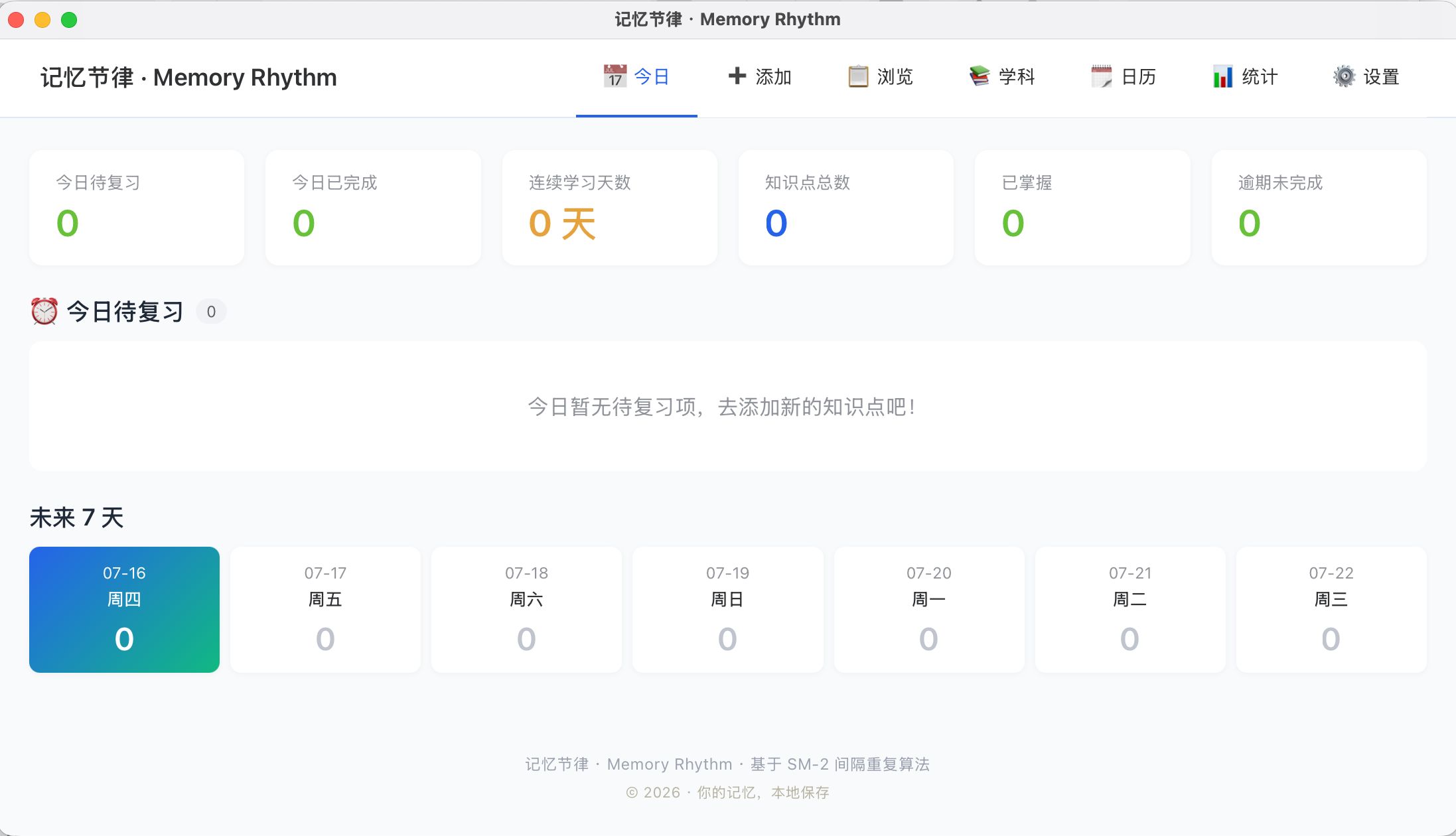Click the 今日已完成 stat card
This screenshot has width=1456, height=836.
(x=373, y=208)
